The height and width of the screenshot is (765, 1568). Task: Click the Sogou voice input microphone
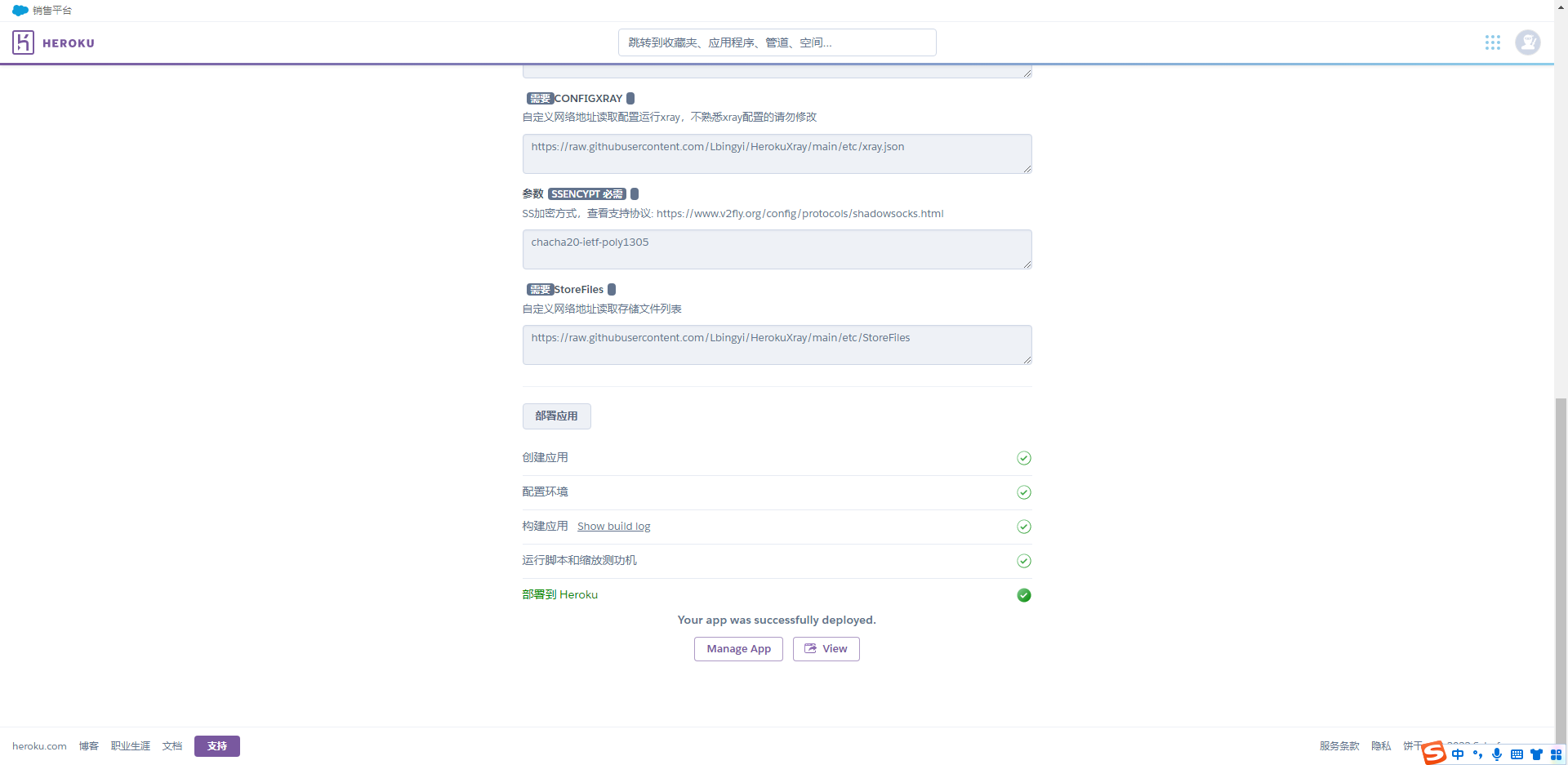[1497, 754]
